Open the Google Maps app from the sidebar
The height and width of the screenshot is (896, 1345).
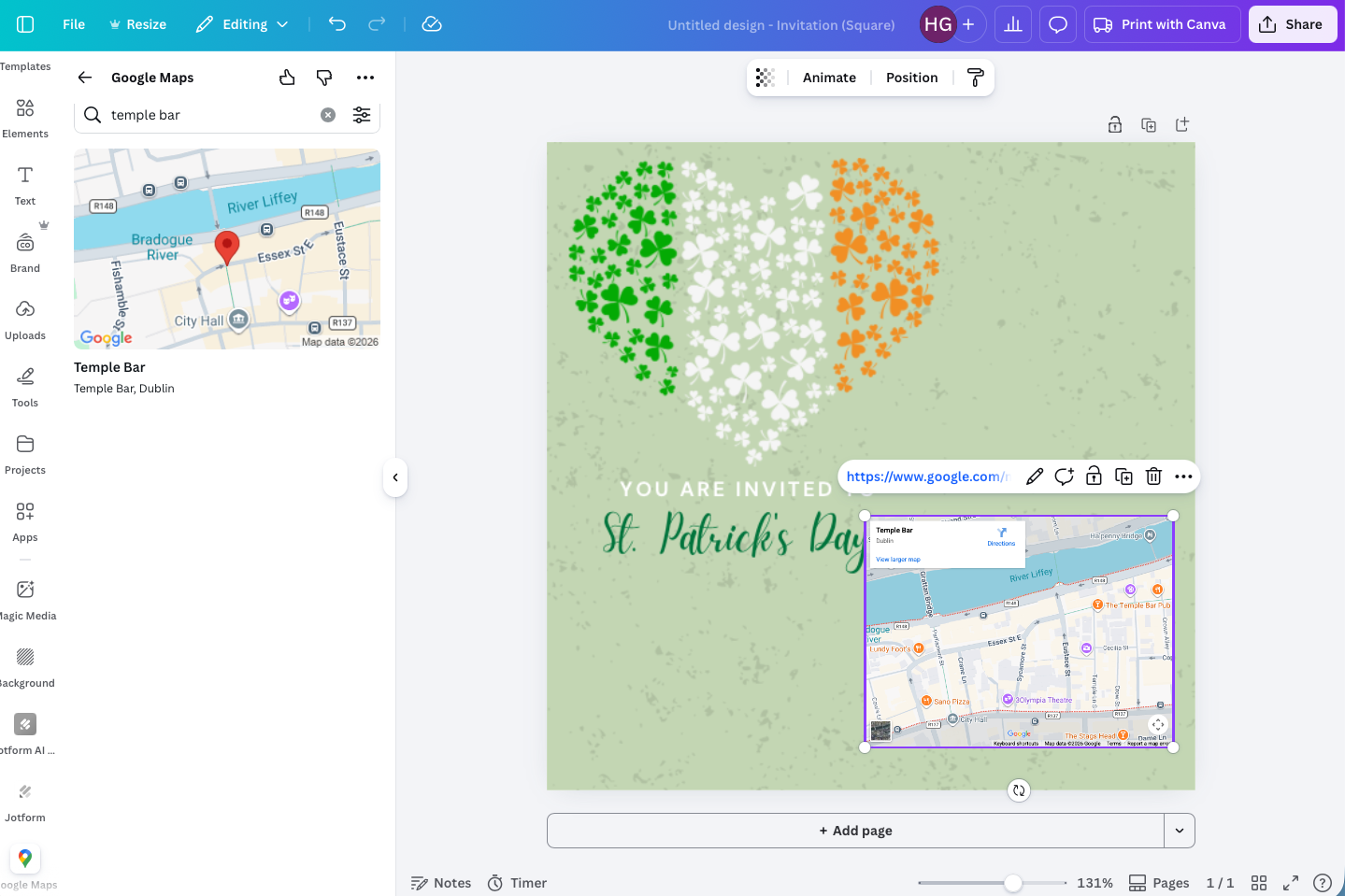click(x=24, y=858)
